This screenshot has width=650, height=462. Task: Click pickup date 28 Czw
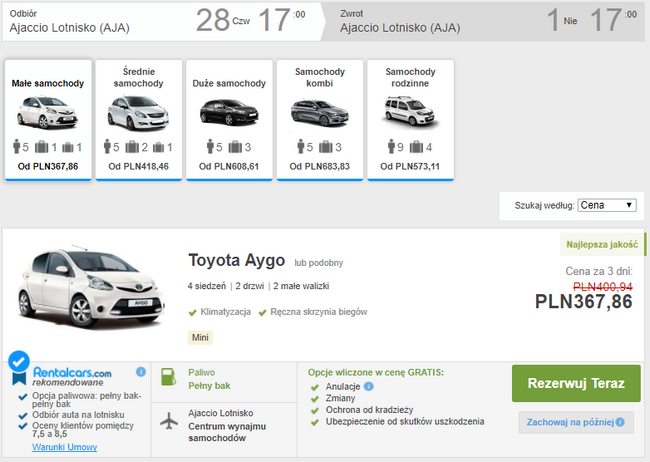click(223, 20)
